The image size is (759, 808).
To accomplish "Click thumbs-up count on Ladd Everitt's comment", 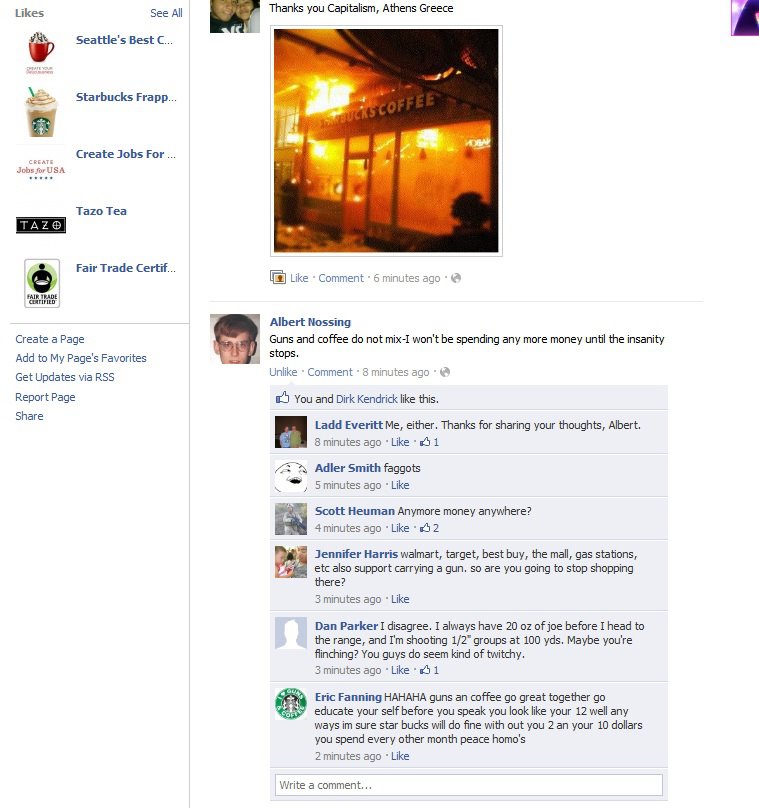I will 429,442.
